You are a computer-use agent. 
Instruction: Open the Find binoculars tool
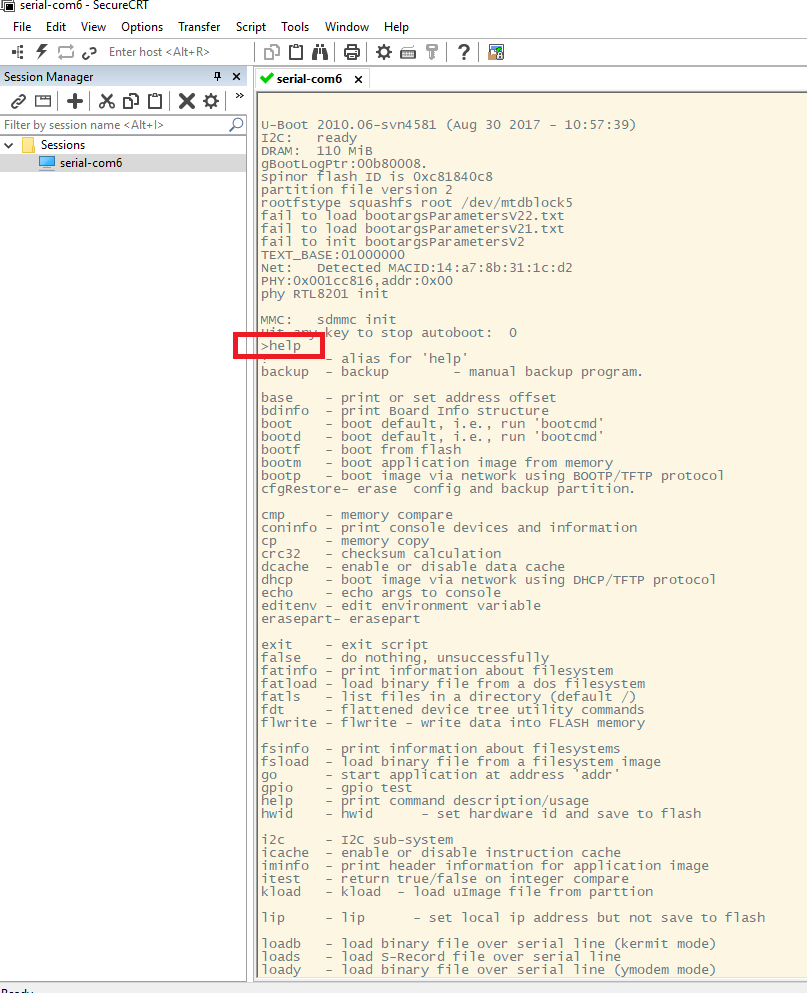pos(320,52)
